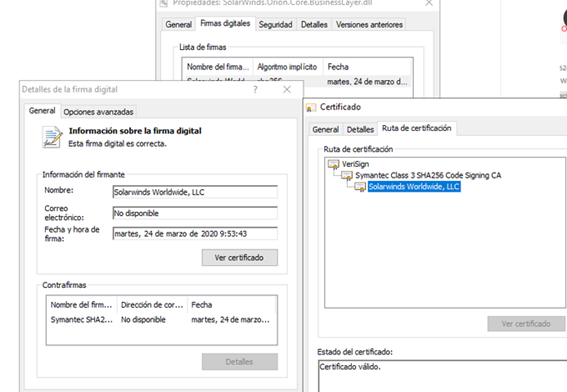Image resolution: width=567 pixels, height=392 pixels.
Task: Select the Symantec SHA2 countersignature row
Action: click(161, 320)
